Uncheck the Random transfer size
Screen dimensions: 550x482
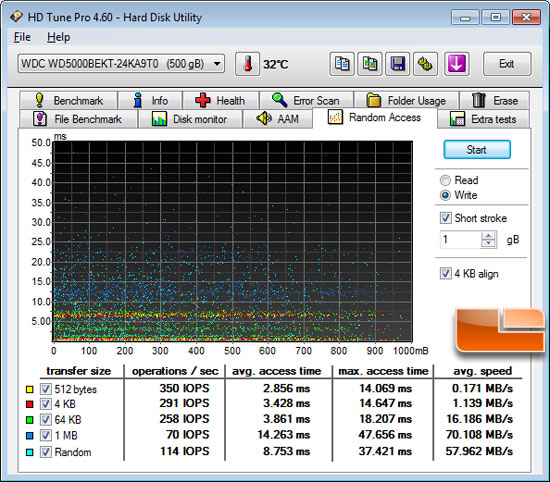click(x=45, y=452)
